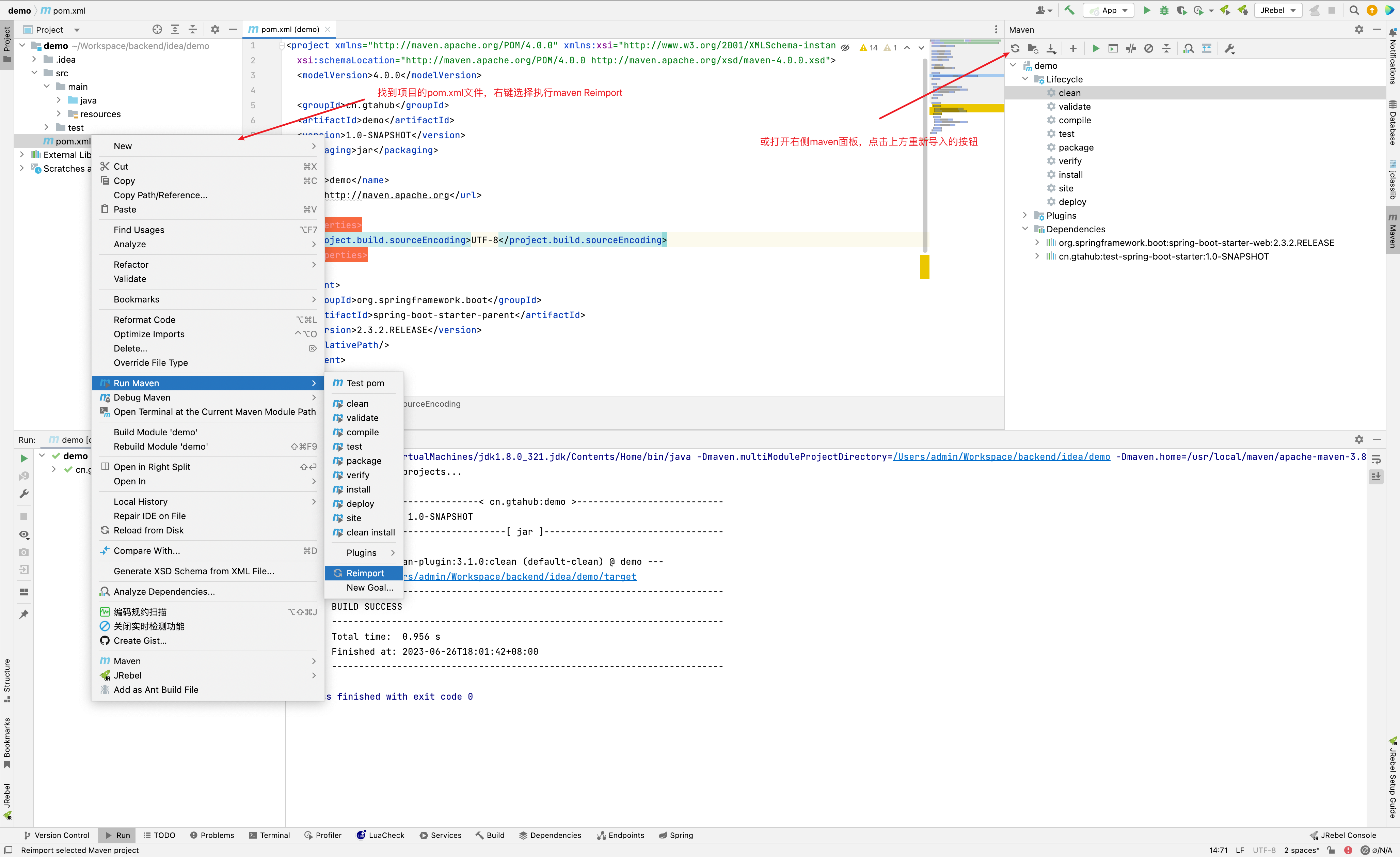Toggle Project tool window from left stripe
This screenshot has width=1400, height=857.
click(7, 44)
